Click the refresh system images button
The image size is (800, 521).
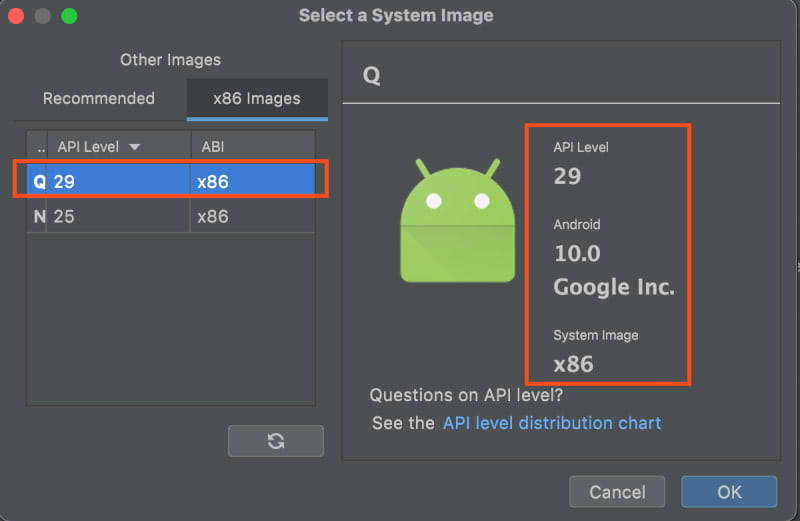[x=276, y=441]
